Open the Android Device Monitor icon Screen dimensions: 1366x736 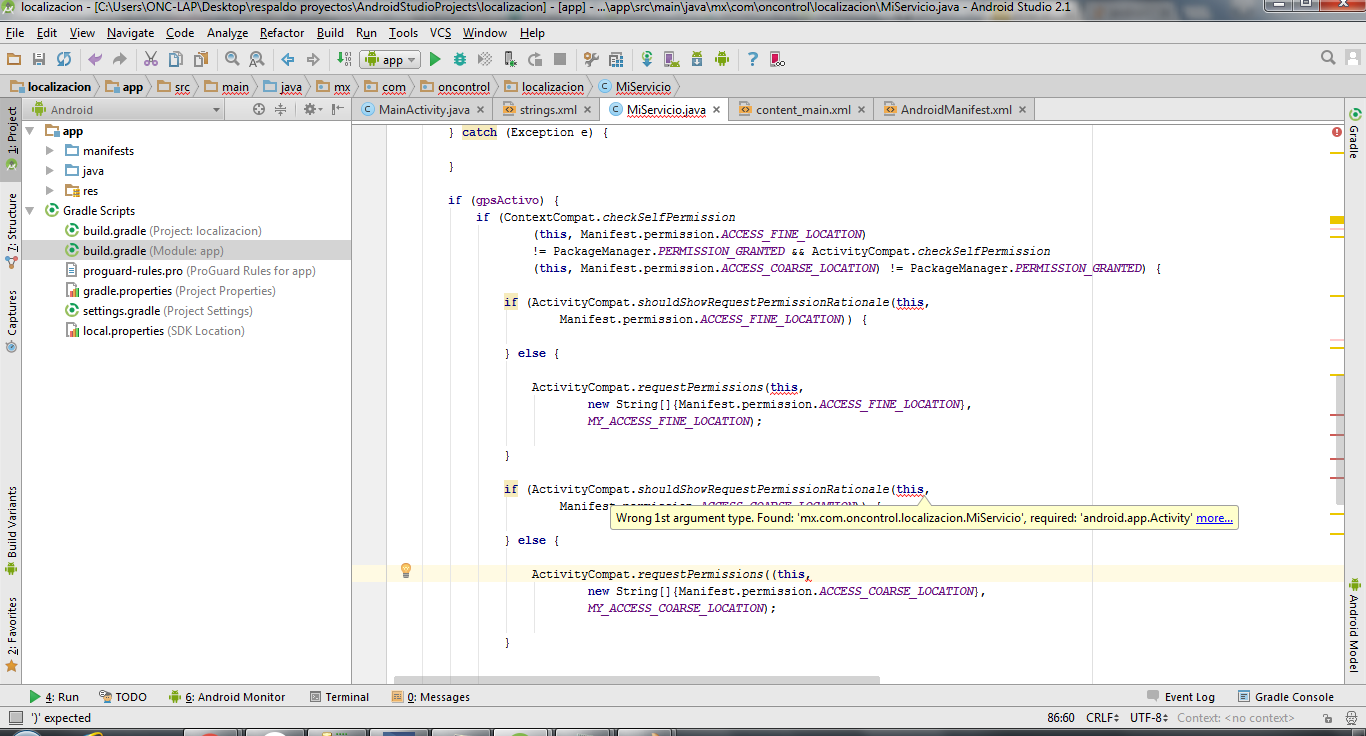722,59
